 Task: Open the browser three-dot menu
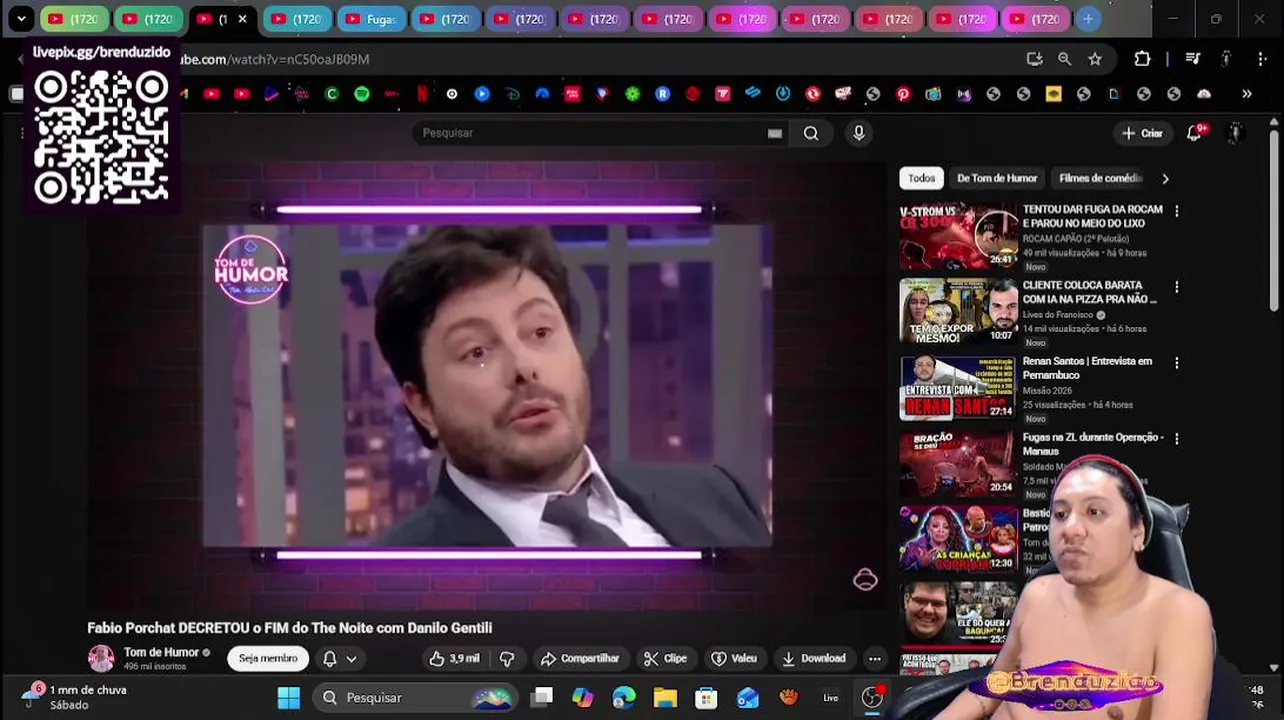1262,59
